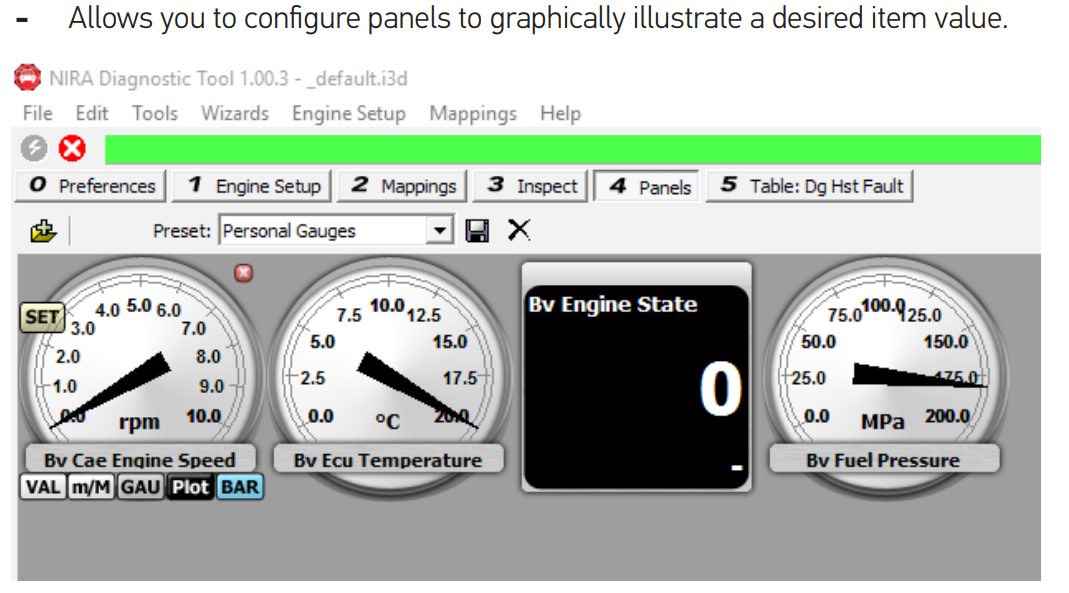Click the red X disconnect icon
This screenshot has height=593, width=1069.
(x=72, y=148)
